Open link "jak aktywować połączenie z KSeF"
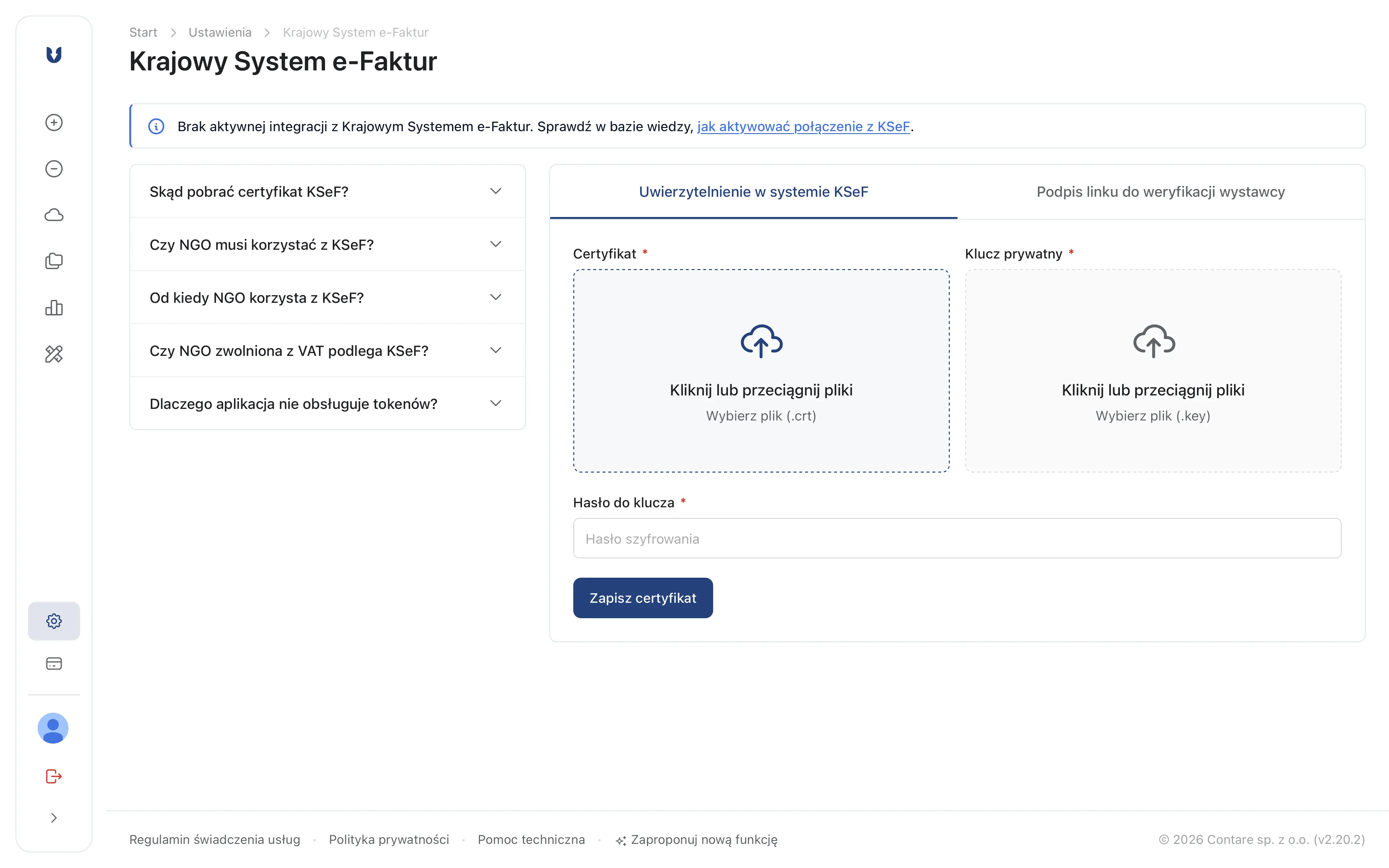Image resolution: width=1389 pixels, height=868 pixels. coord(803,126)
